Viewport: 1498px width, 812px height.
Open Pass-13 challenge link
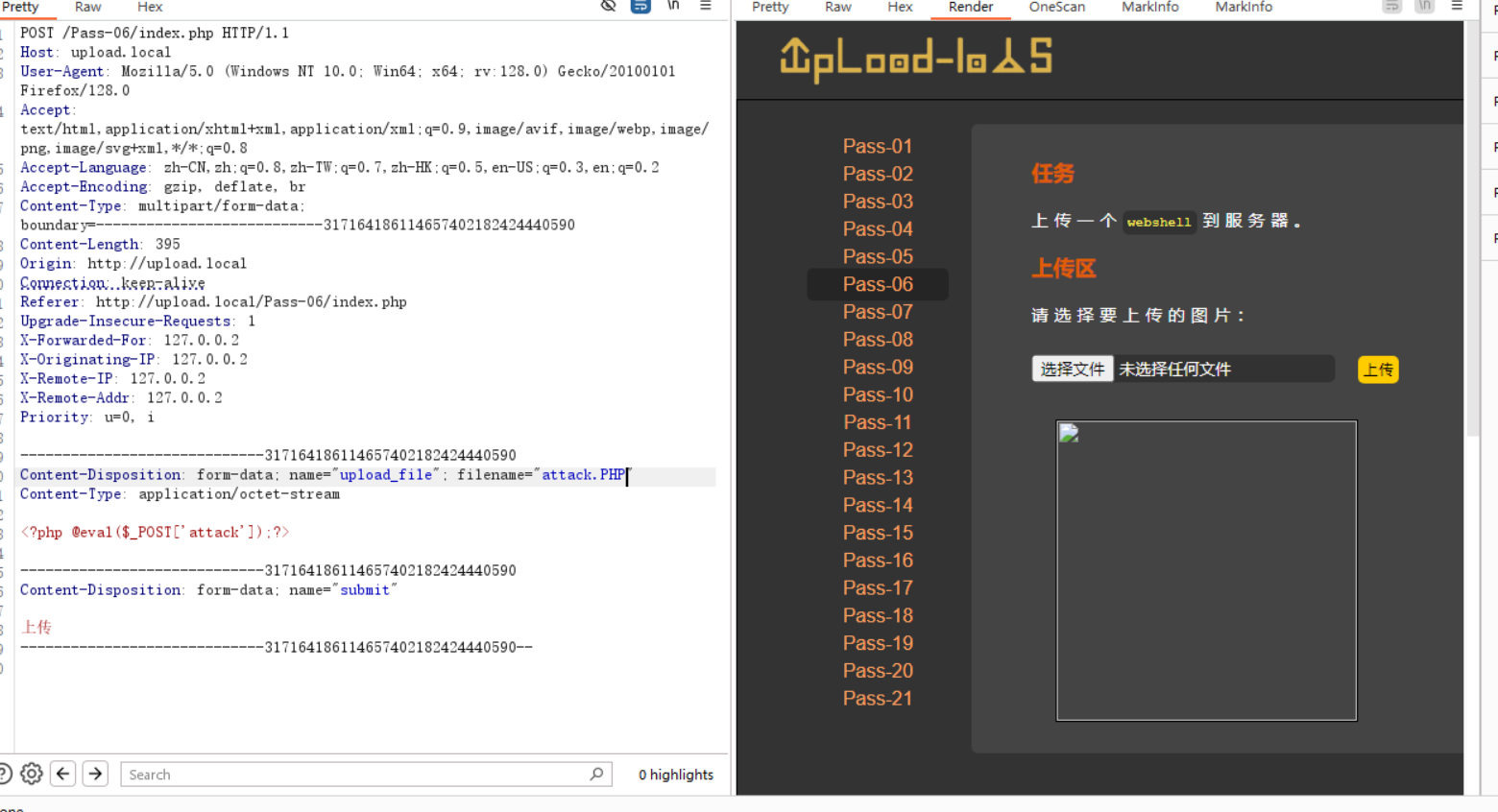[878, 478]
